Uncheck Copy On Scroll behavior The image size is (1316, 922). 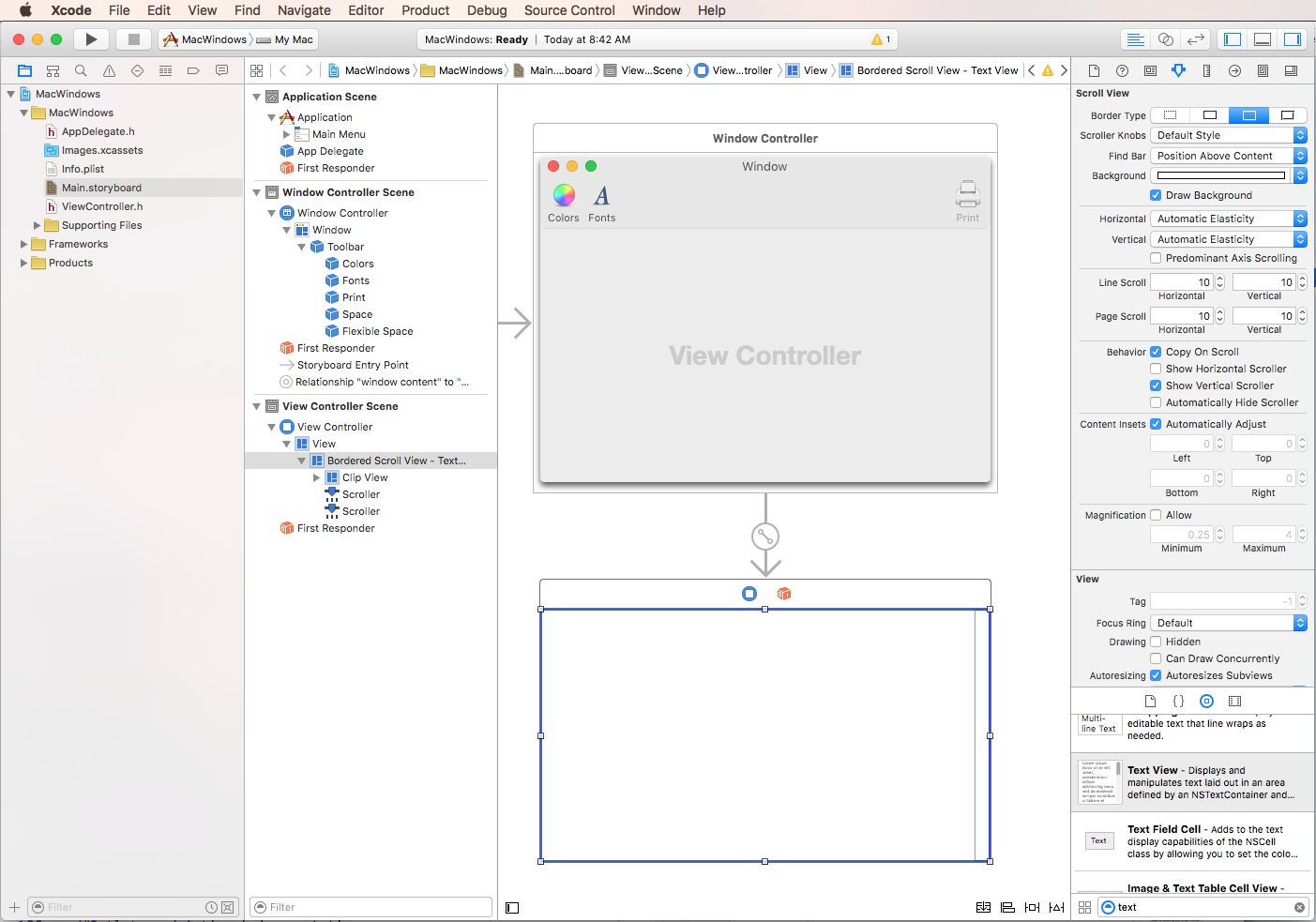coord(1156,352)
